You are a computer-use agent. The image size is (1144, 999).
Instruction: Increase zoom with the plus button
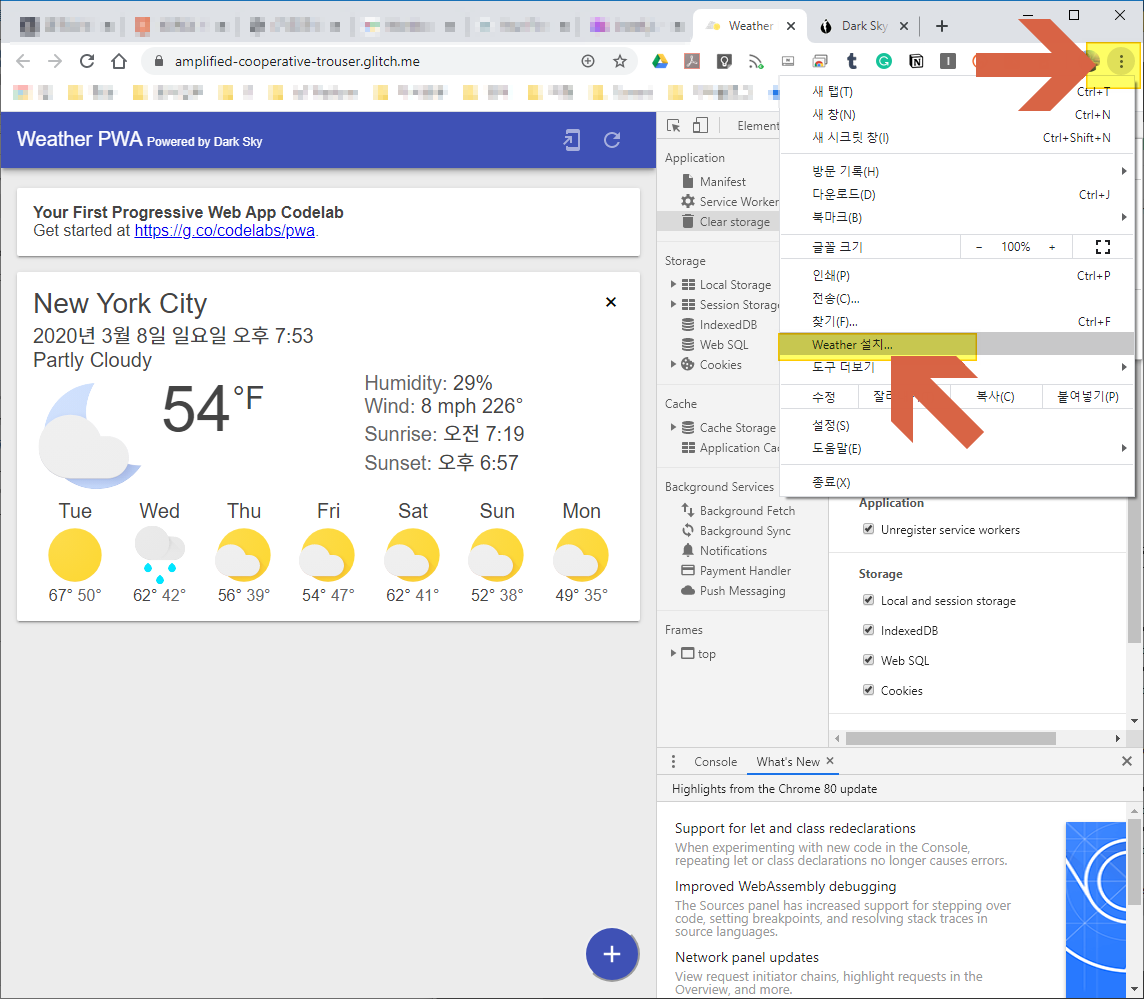[x=1051, y=247]
